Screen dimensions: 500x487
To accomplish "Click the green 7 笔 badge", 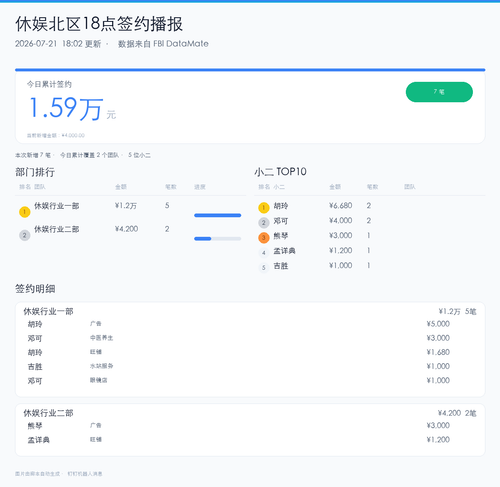I will [439, 92].
